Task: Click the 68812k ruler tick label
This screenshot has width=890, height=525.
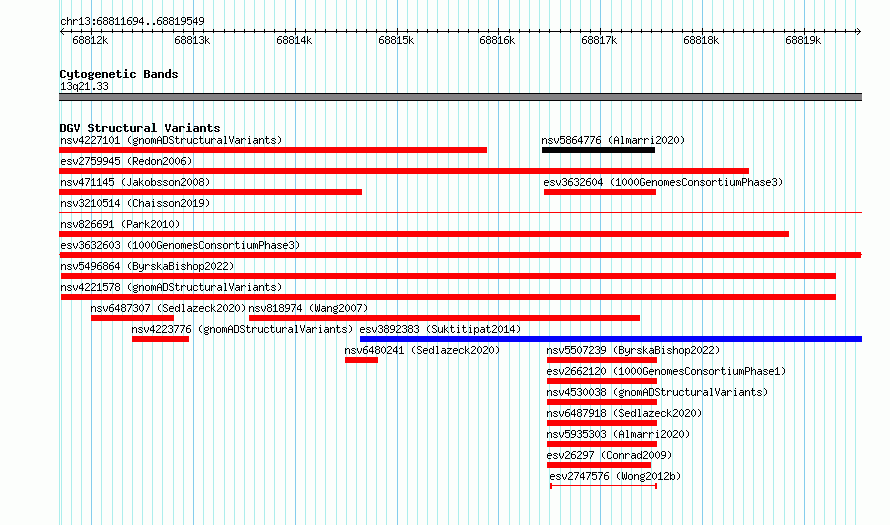Action: (90, 41)
